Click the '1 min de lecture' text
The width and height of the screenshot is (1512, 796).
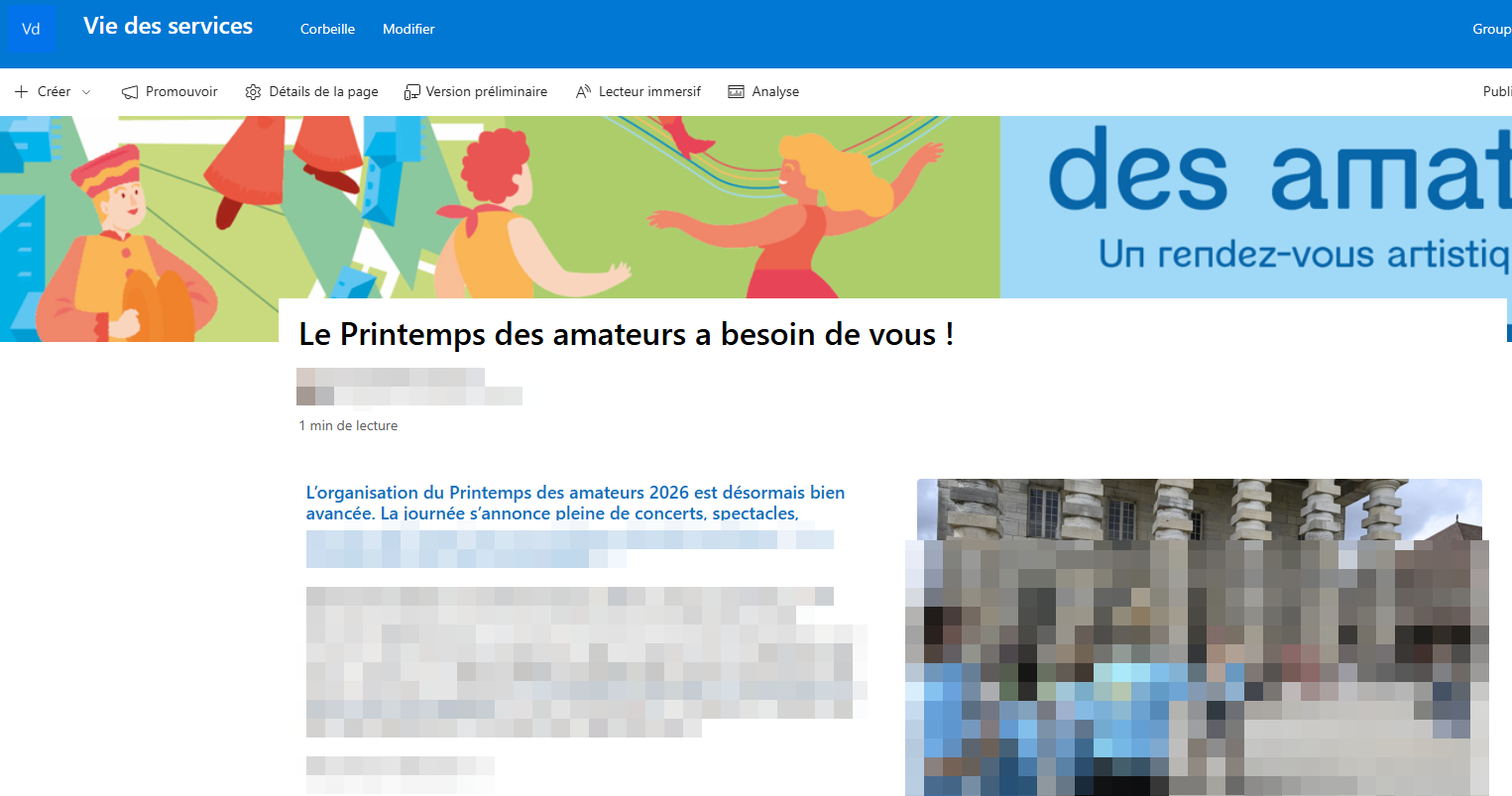(x=348, y=425)
